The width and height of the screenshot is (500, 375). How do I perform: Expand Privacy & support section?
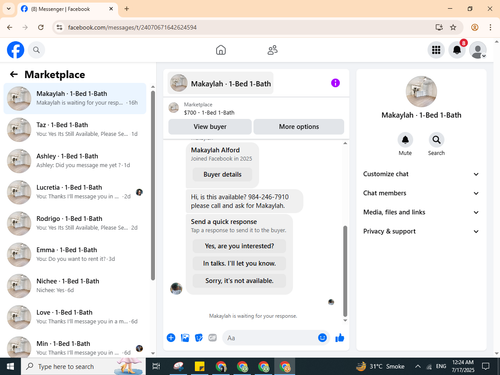[421, 231]
